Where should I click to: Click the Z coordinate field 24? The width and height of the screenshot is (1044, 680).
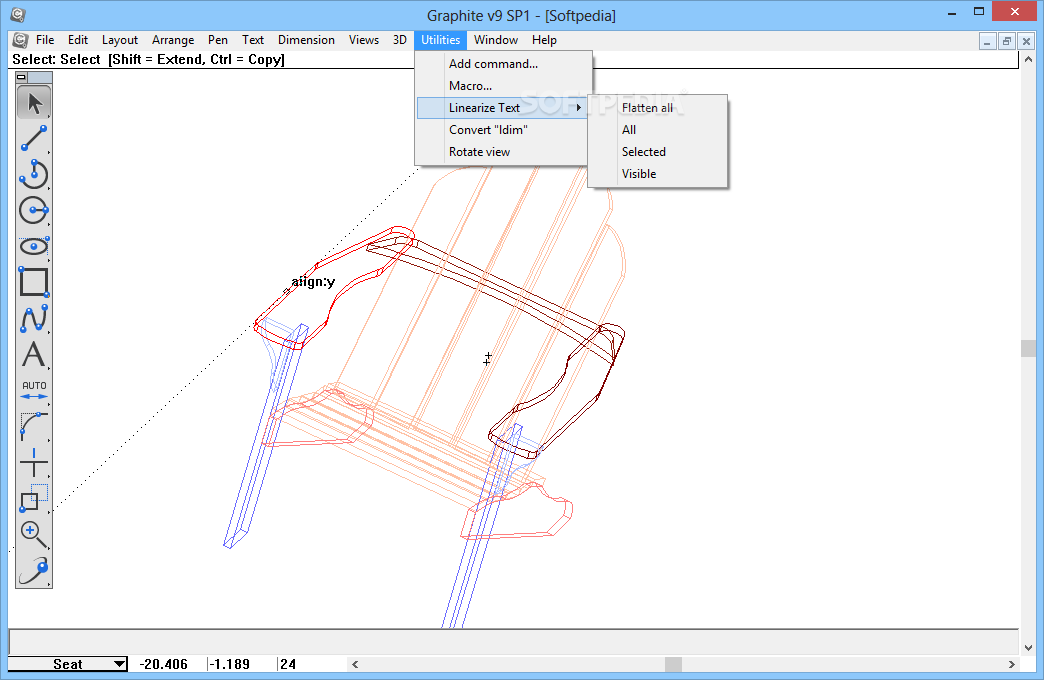click(288, 664)
